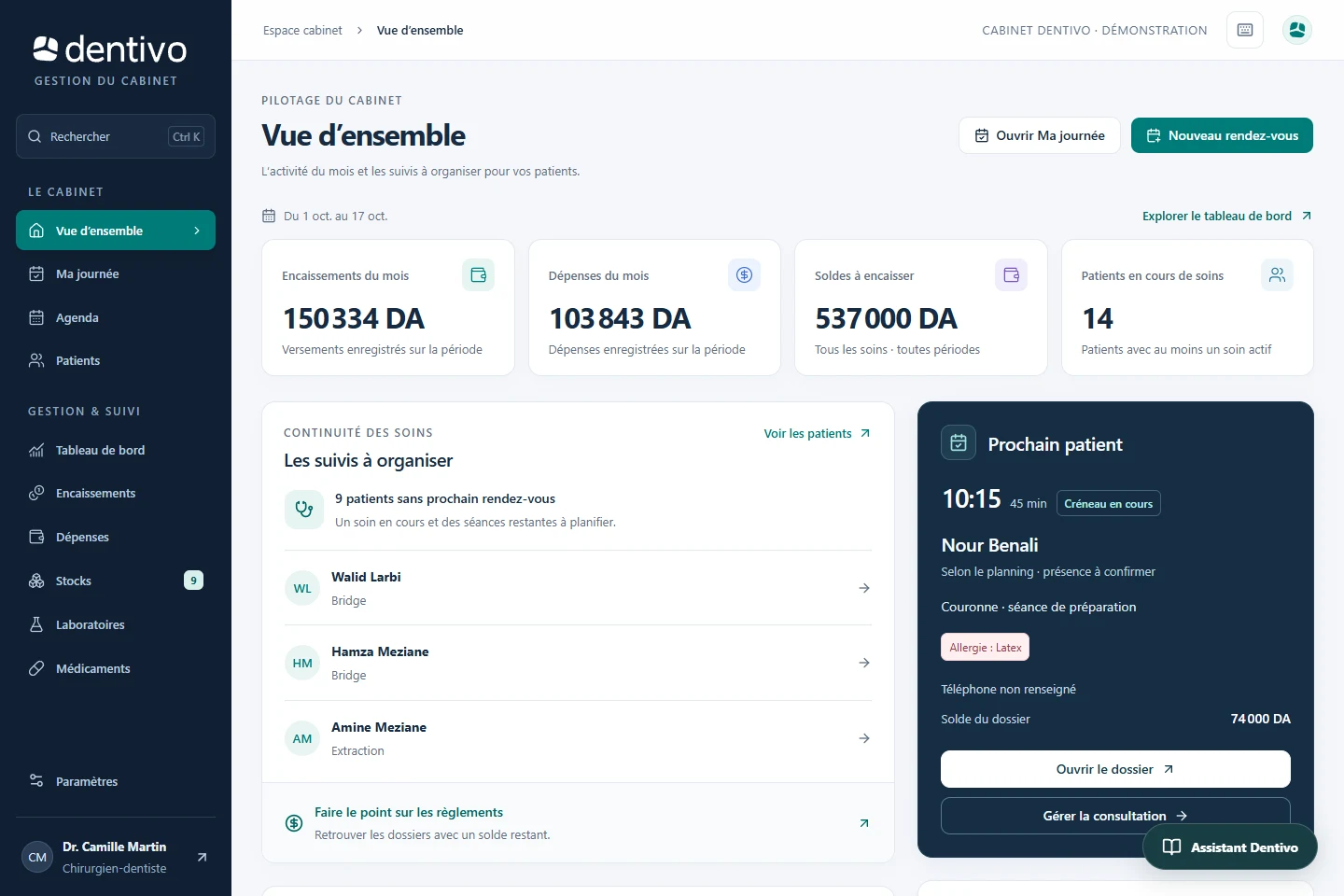Open Ma journée in the sidebar

(116, 273)
